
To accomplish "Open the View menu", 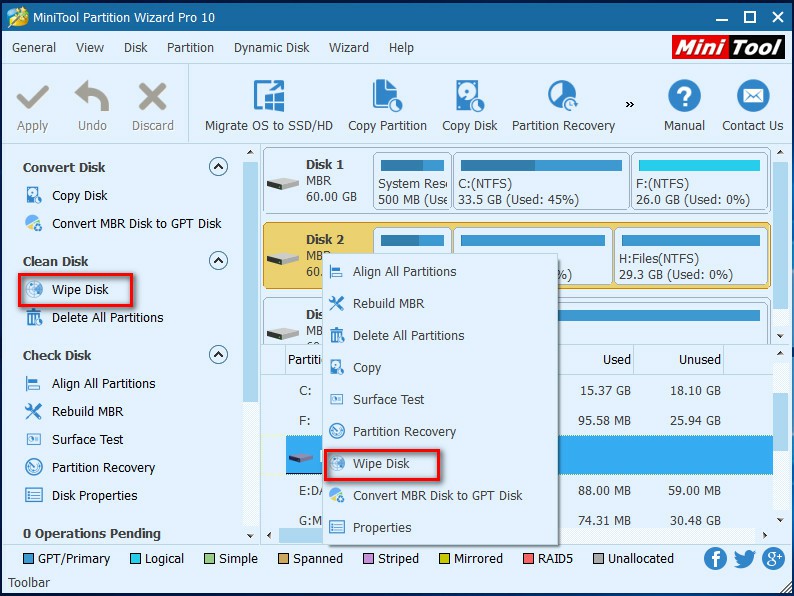I will click(x=90, y=48).
